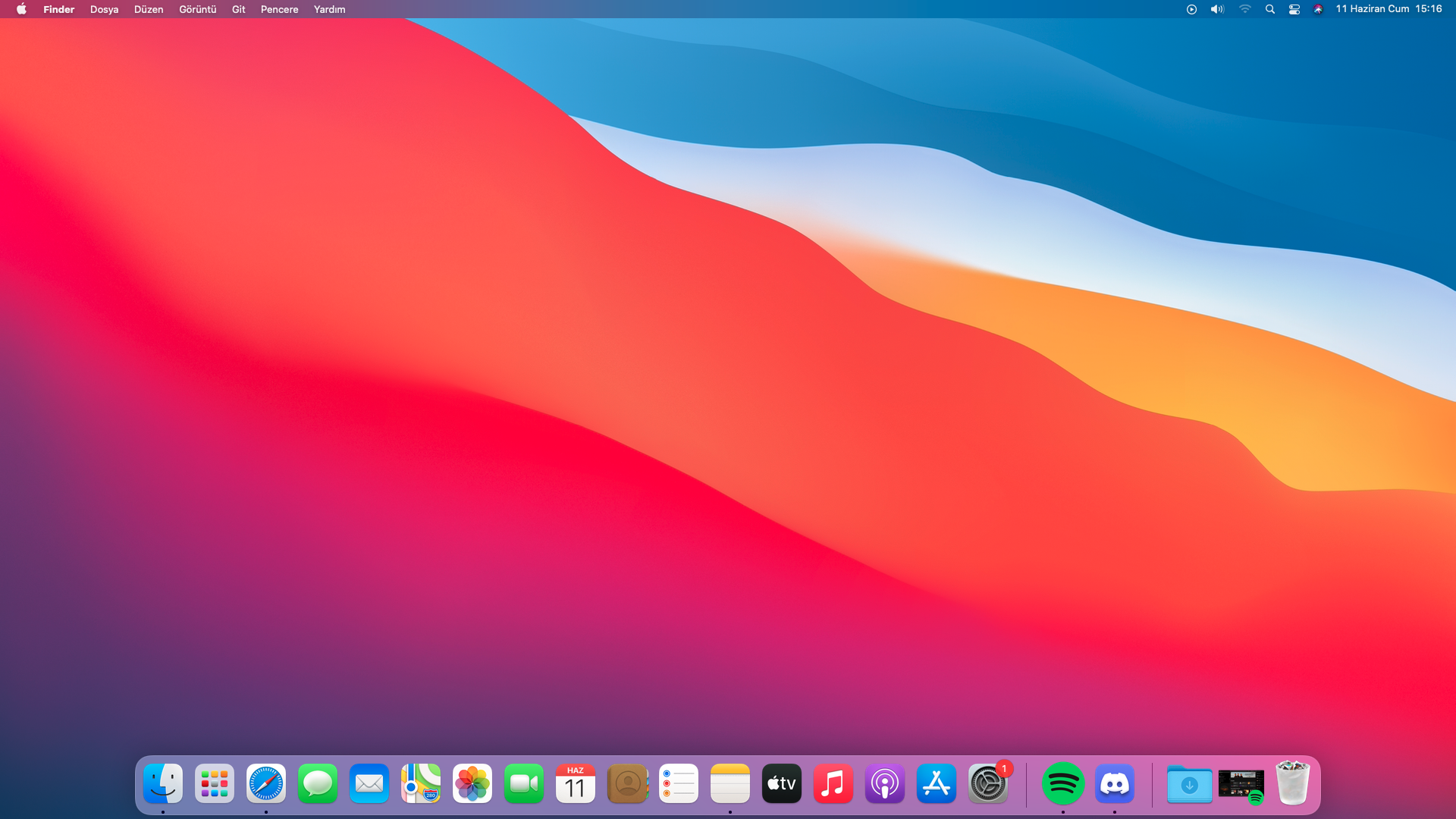The width and height of the screenshot is (1456, 819).
Task: Open Spotlight search in menu bar
Action: click(x=1270, y=9)
